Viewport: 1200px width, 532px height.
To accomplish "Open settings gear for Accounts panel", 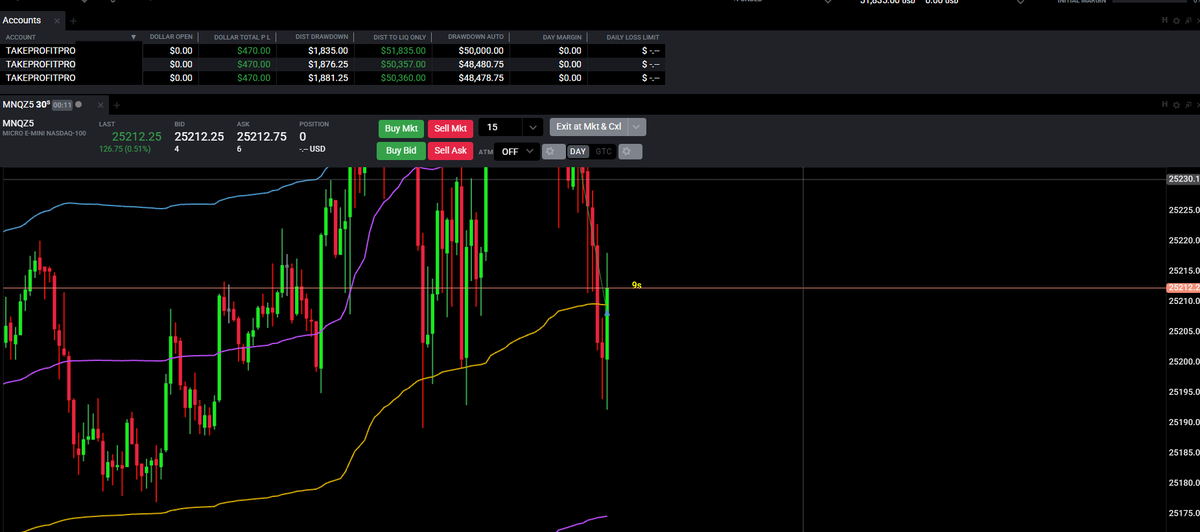I will pos(1175,20).
